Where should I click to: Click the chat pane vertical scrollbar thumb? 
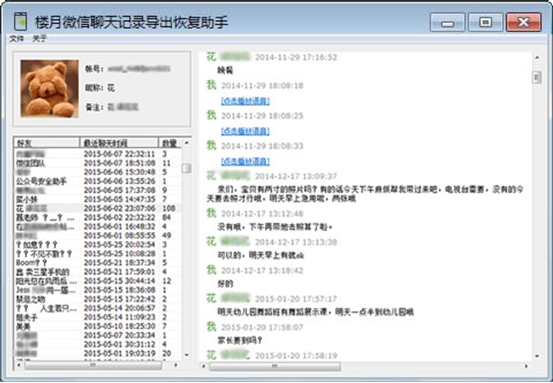point(537,77)
